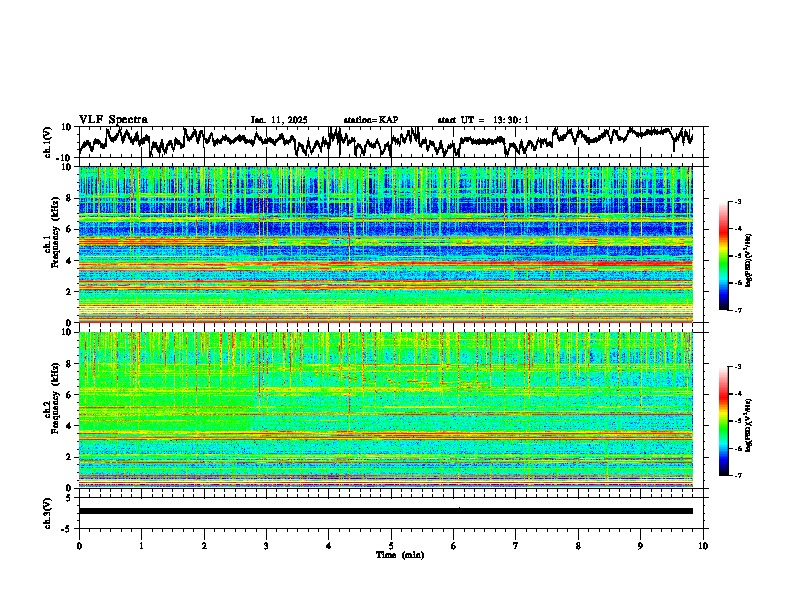This screenshot has height=612, width=792.
Task: Click the "-7" label on the ch.2 color scale
Action: tap(738, 475)
